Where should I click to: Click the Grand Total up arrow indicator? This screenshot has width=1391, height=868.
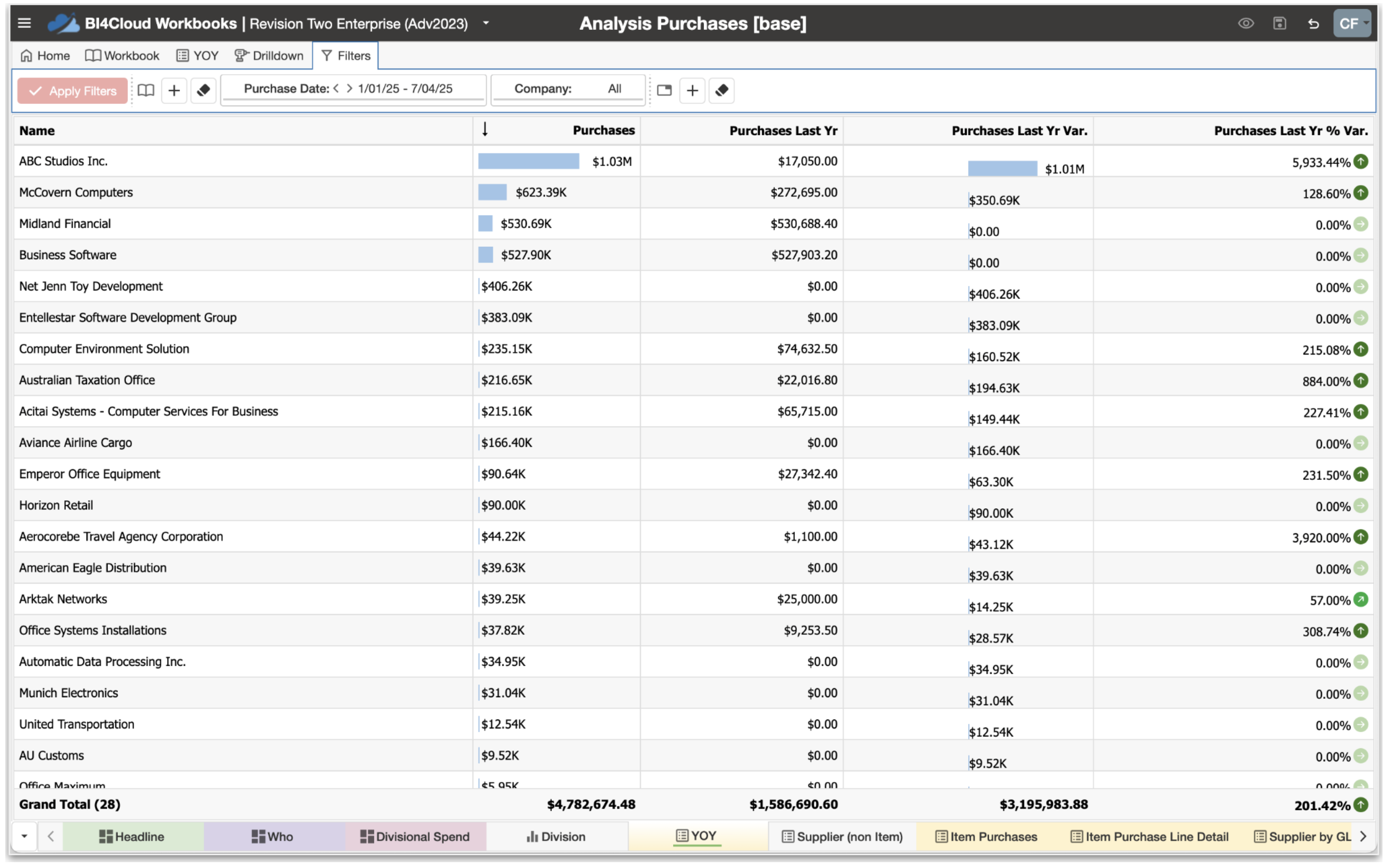pyautogui.click(x=1361, y=805)
